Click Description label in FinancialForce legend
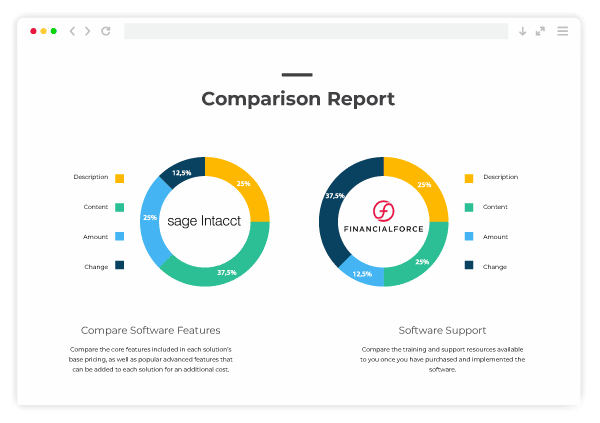Screen dimensions: 600x423 coord(501,177)
